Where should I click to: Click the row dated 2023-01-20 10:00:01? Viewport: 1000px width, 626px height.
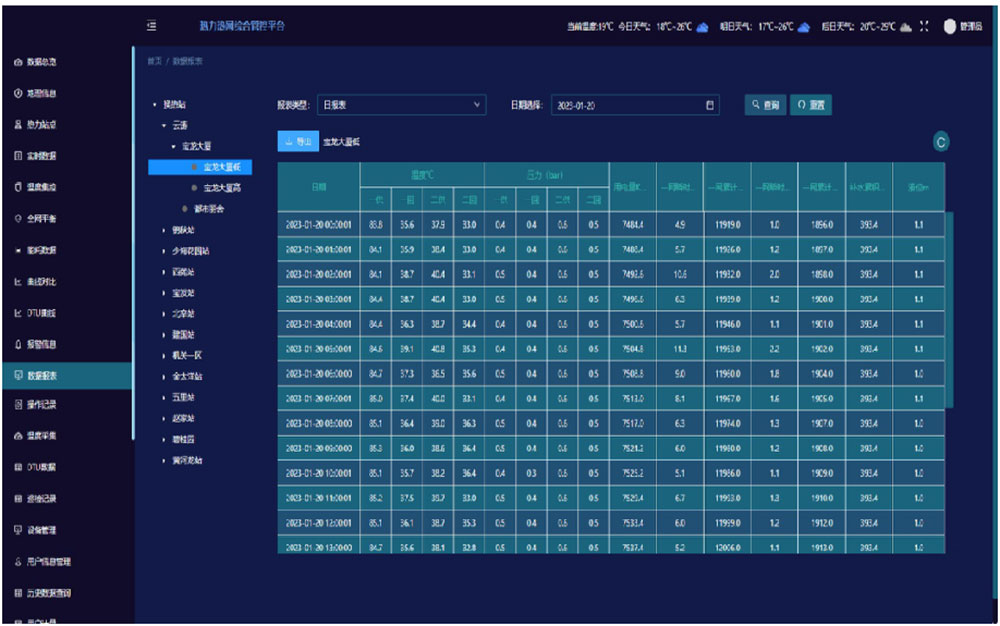(x=611, y=473)
